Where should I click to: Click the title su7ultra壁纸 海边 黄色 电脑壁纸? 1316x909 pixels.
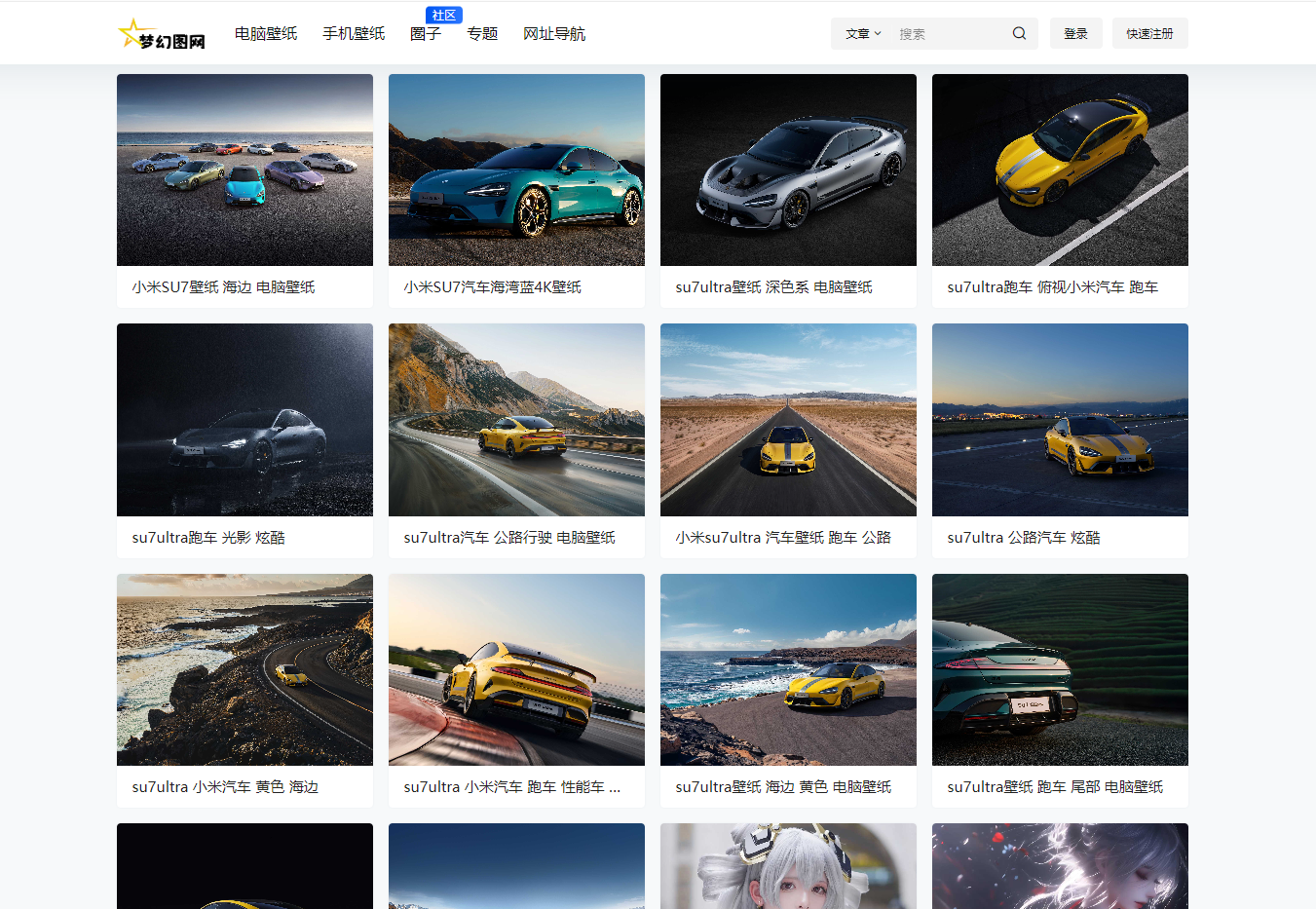pyautogui.click(x=783, y=787)
